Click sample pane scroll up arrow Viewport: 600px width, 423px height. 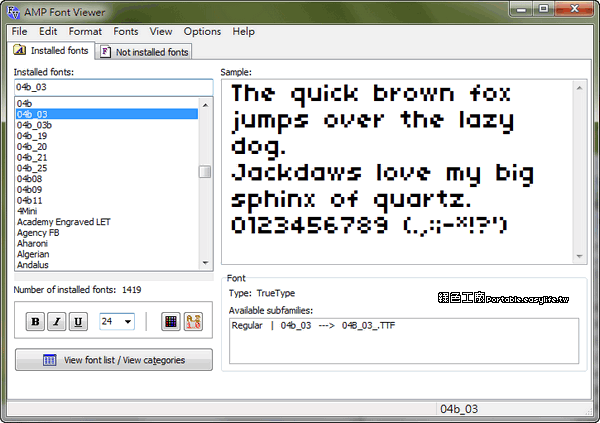pyautogui.click(x=579, y=88)
